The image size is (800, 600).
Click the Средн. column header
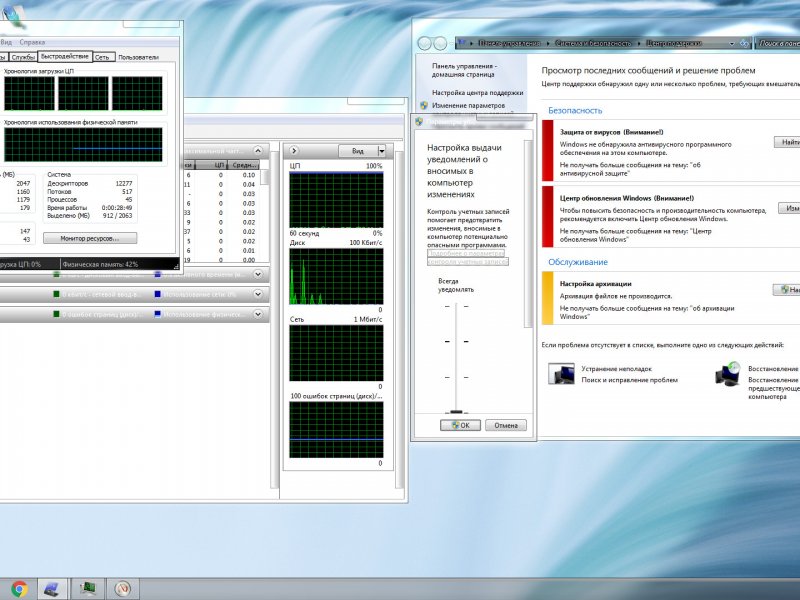coord(243,165)
